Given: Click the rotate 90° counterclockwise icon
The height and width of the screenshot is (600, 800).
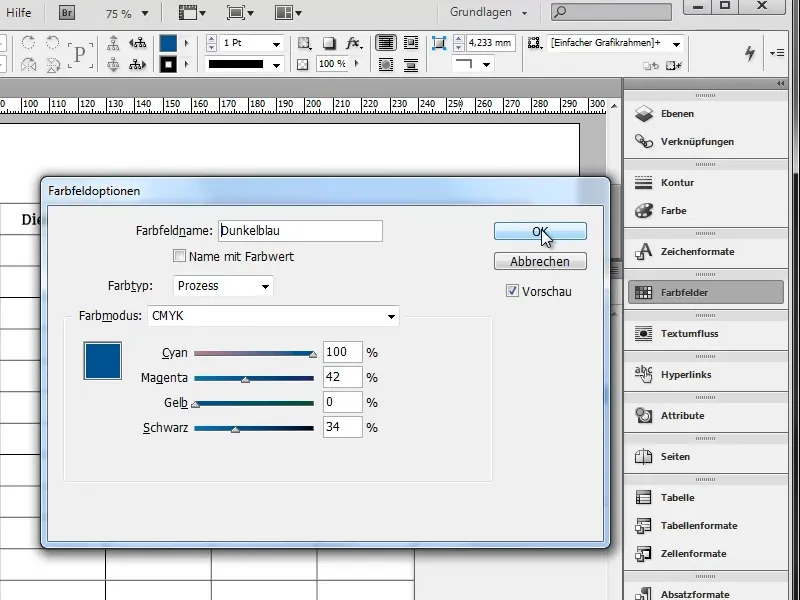Looking at the screenshot, I should 53,43.
